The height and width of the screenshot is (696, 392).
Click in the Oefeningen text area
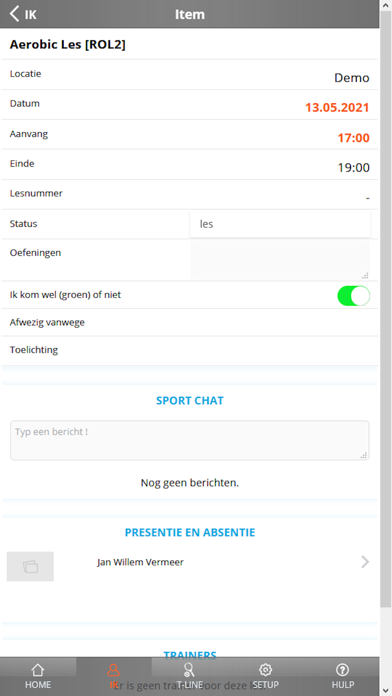[280, 260]
